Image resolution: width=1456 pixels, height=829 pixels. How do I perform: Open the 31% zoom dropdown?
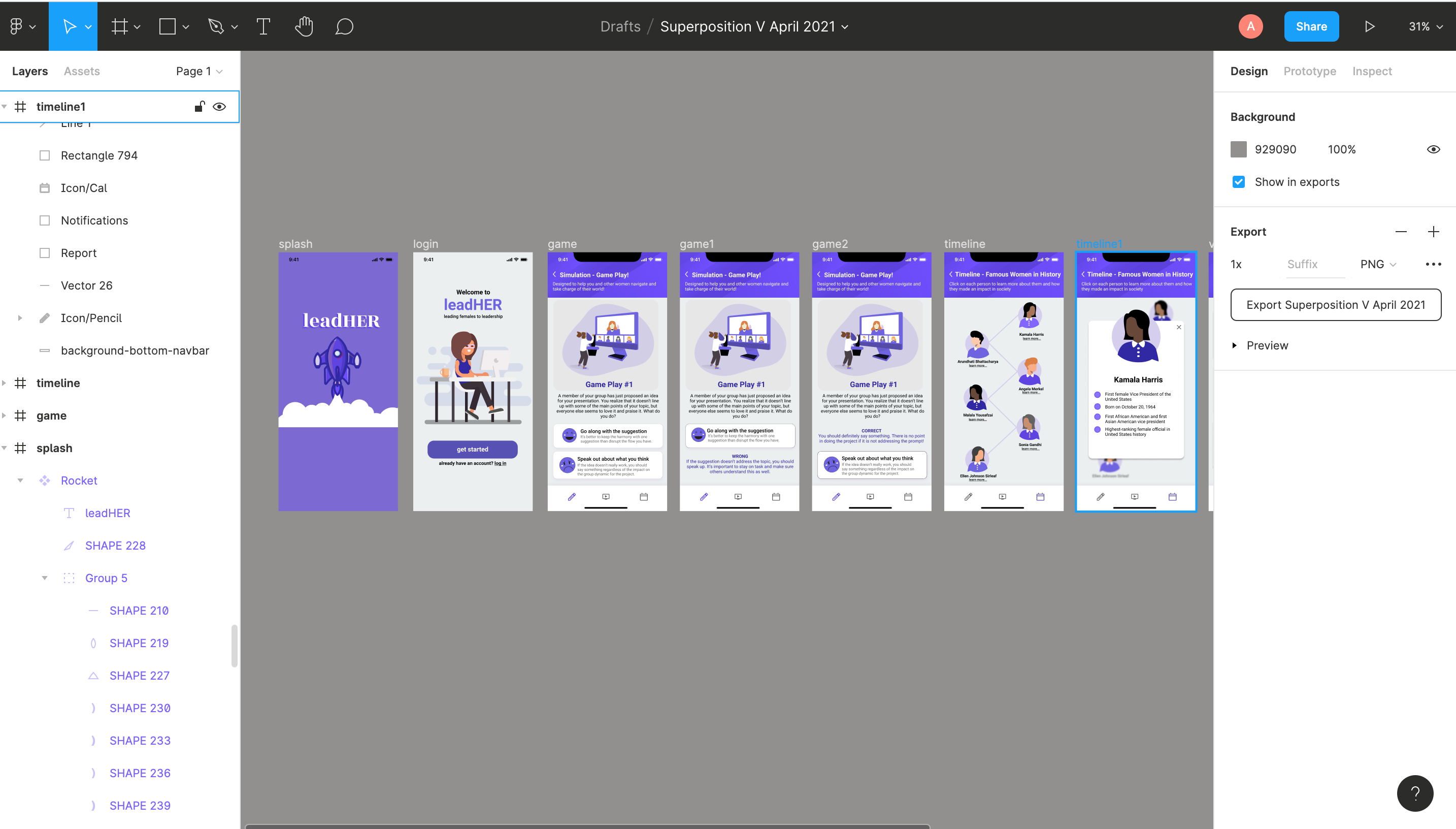pyautogui.click(x=1425, y=26)
